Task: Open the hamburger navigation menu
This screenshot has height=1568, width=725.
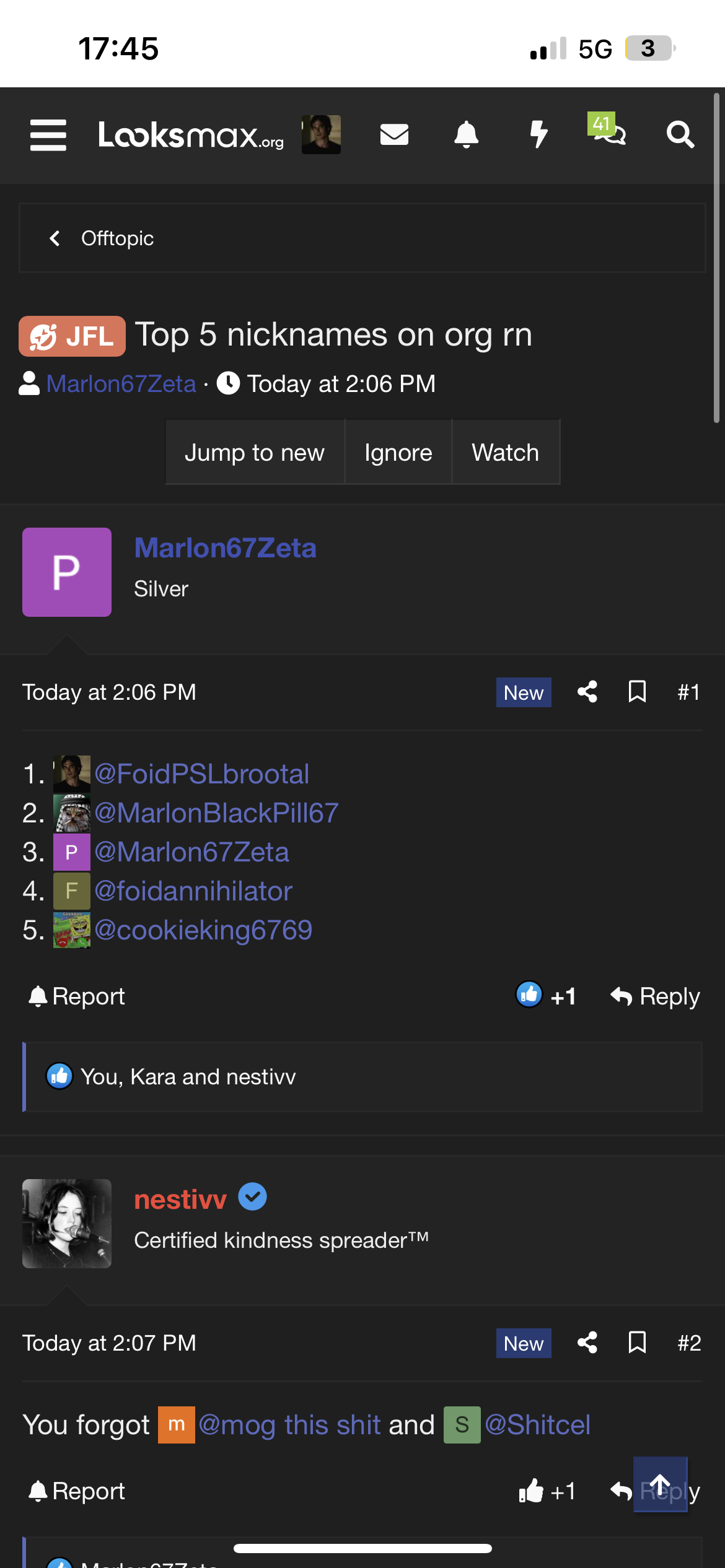Action: [48, 135]
